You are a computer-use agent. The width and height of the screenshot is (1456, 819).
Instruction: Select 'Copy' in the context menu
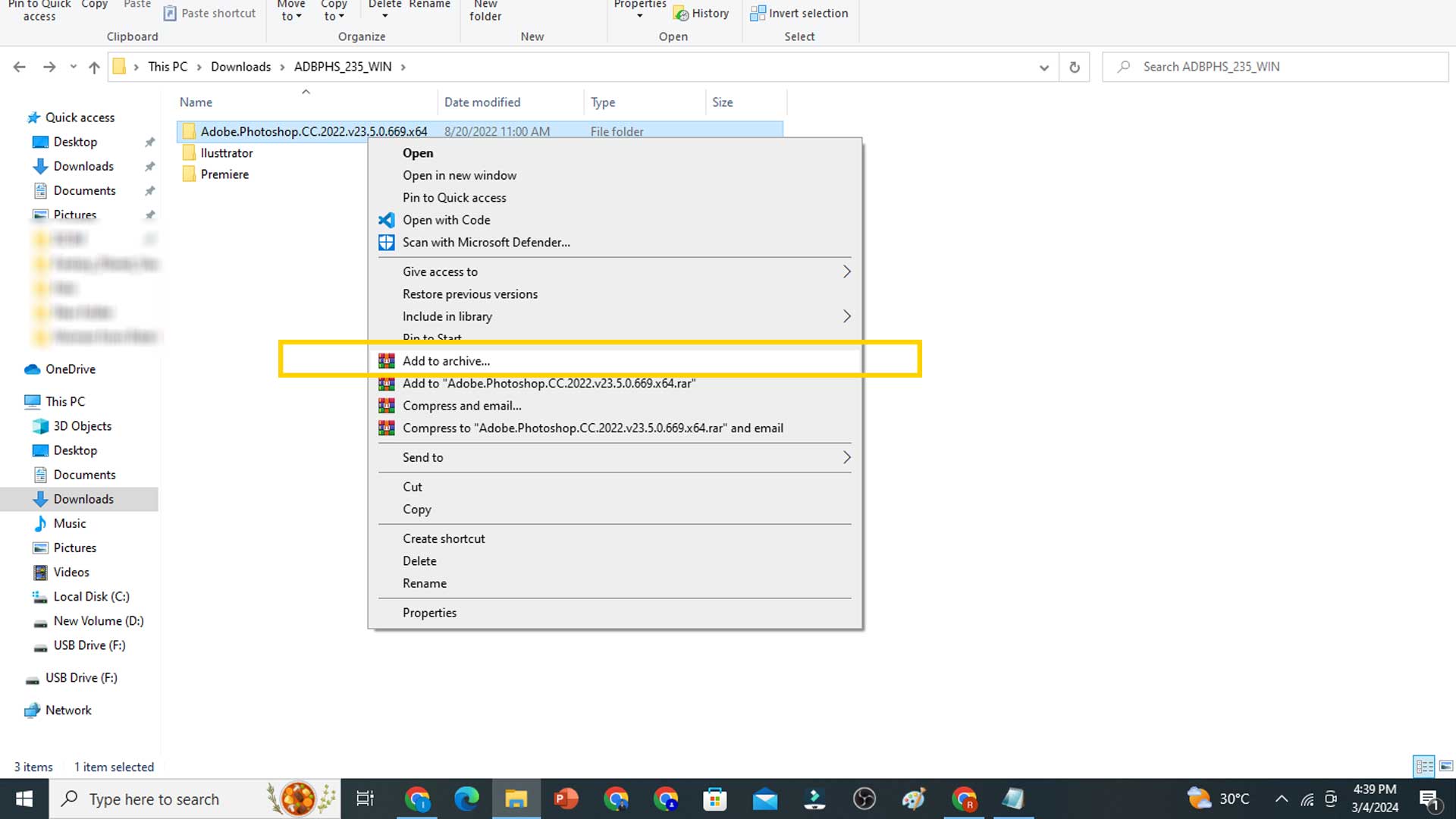click(x=417, y=510)
